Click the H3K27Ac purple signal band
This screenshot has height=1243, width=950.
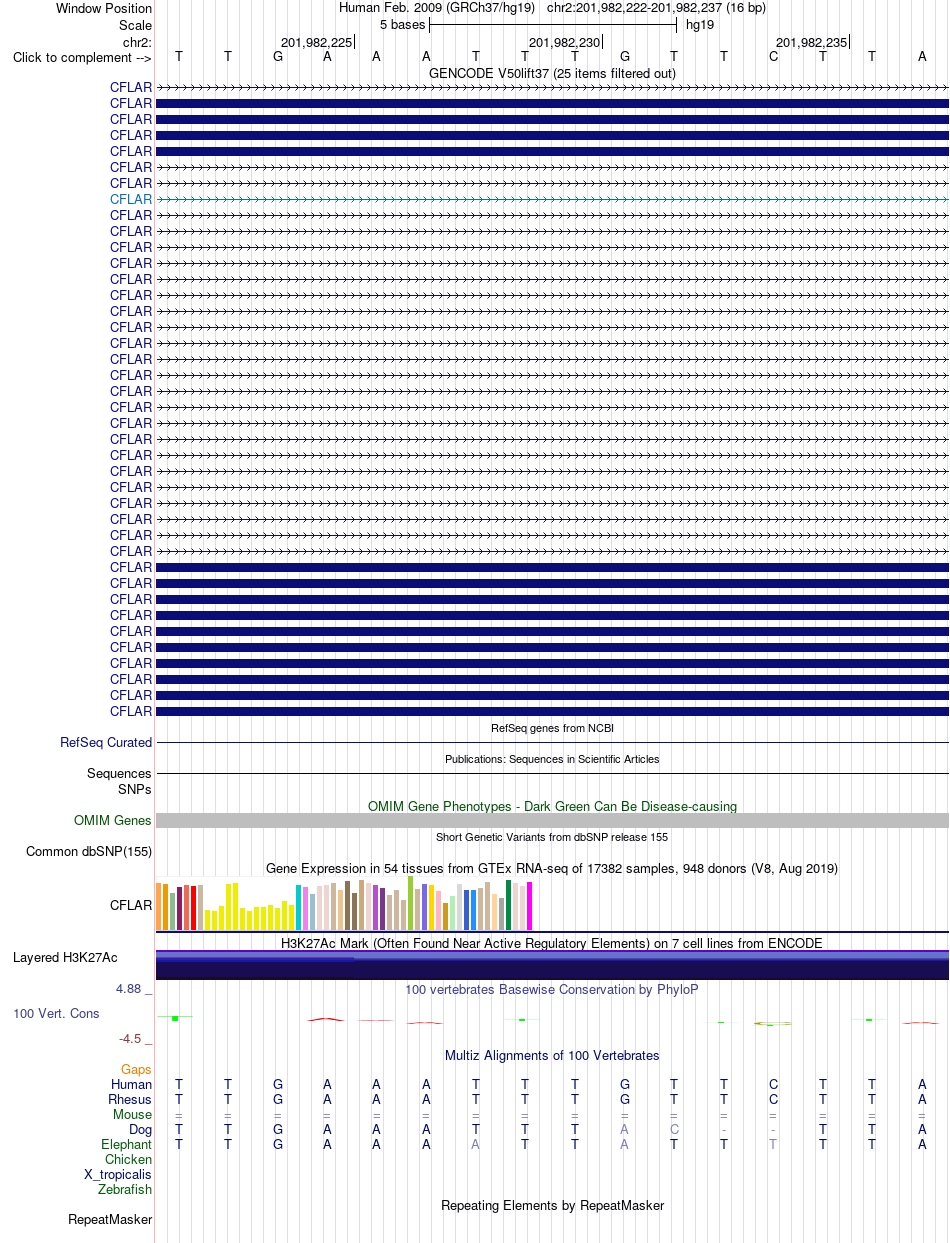(x=552, y=965)
